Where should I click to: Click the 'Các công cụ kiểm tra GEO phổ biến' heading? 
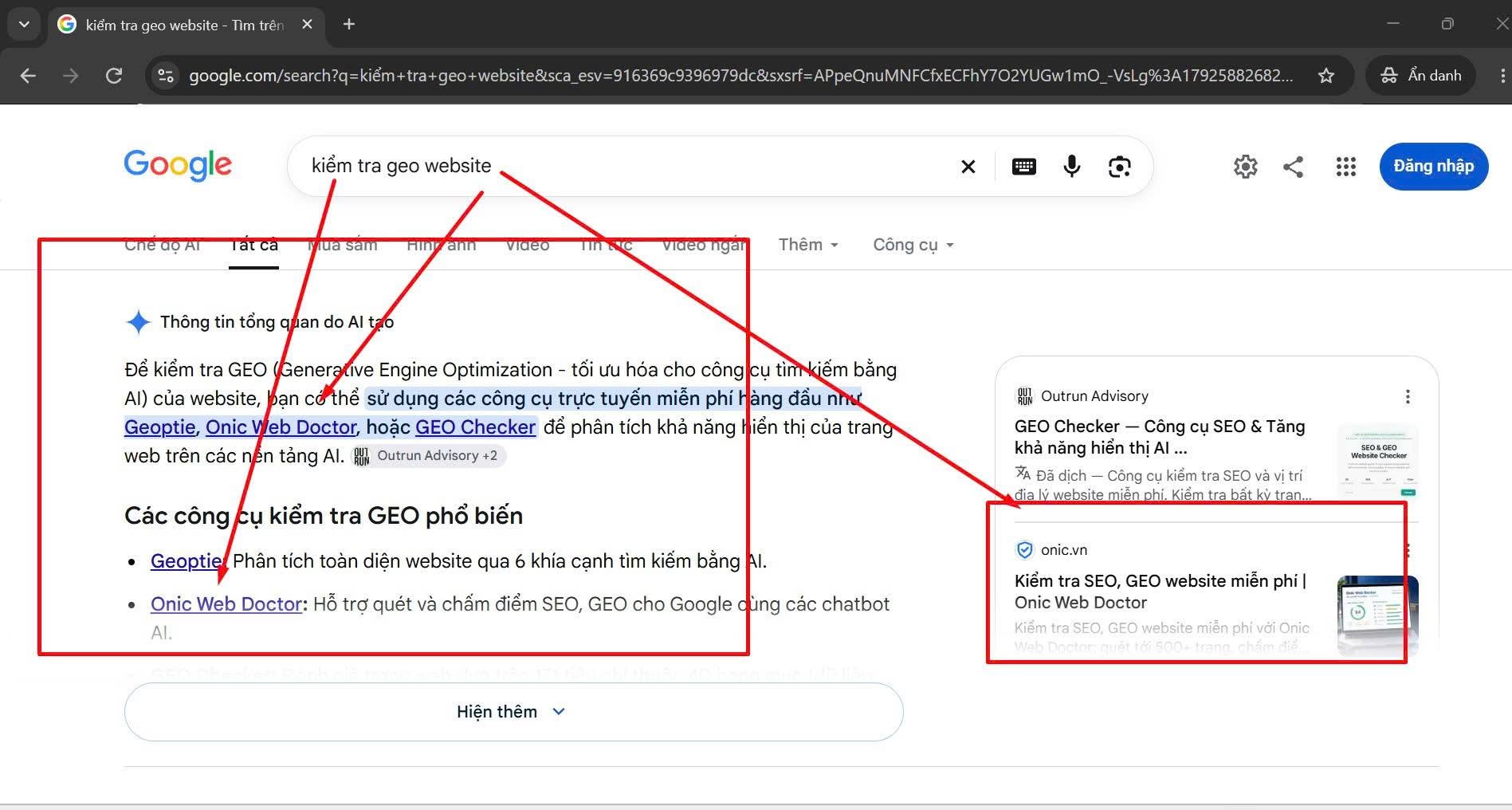click(324, 516)
